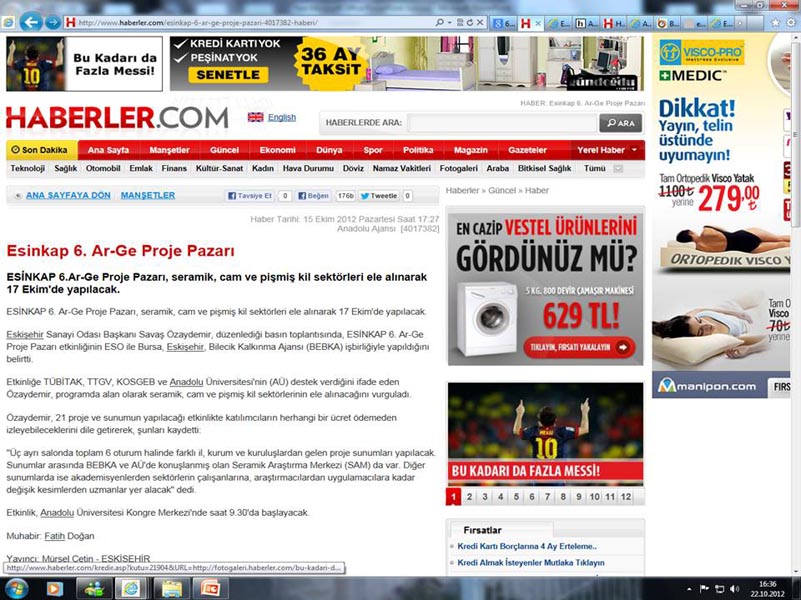Click the Haberlerde Ara search input field
Image resolution: width=801 pixels, height=600 pixels.
coord(502,123)
